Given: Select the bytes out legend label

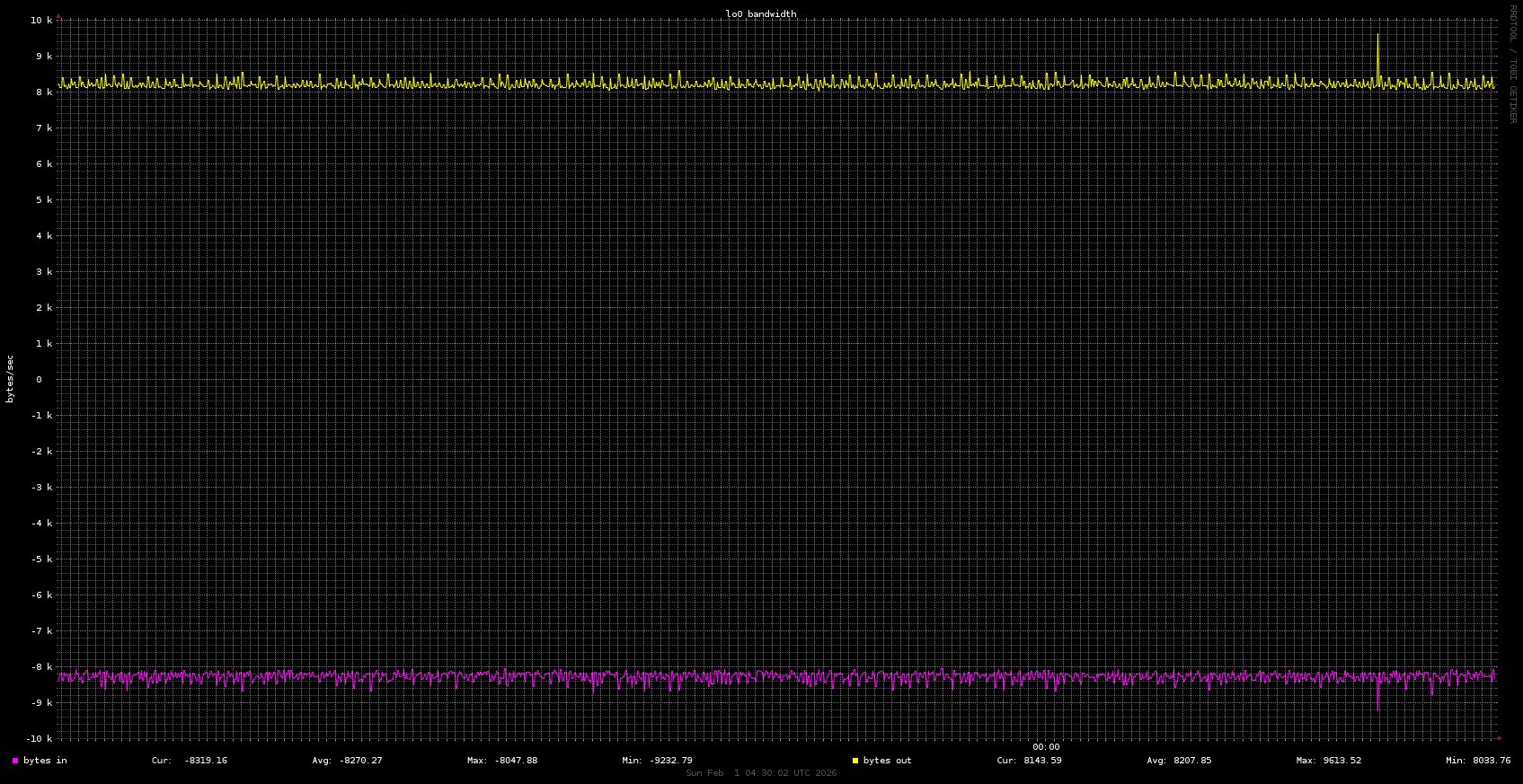Looking at the screenshot, I should click(x=887, y=761).
